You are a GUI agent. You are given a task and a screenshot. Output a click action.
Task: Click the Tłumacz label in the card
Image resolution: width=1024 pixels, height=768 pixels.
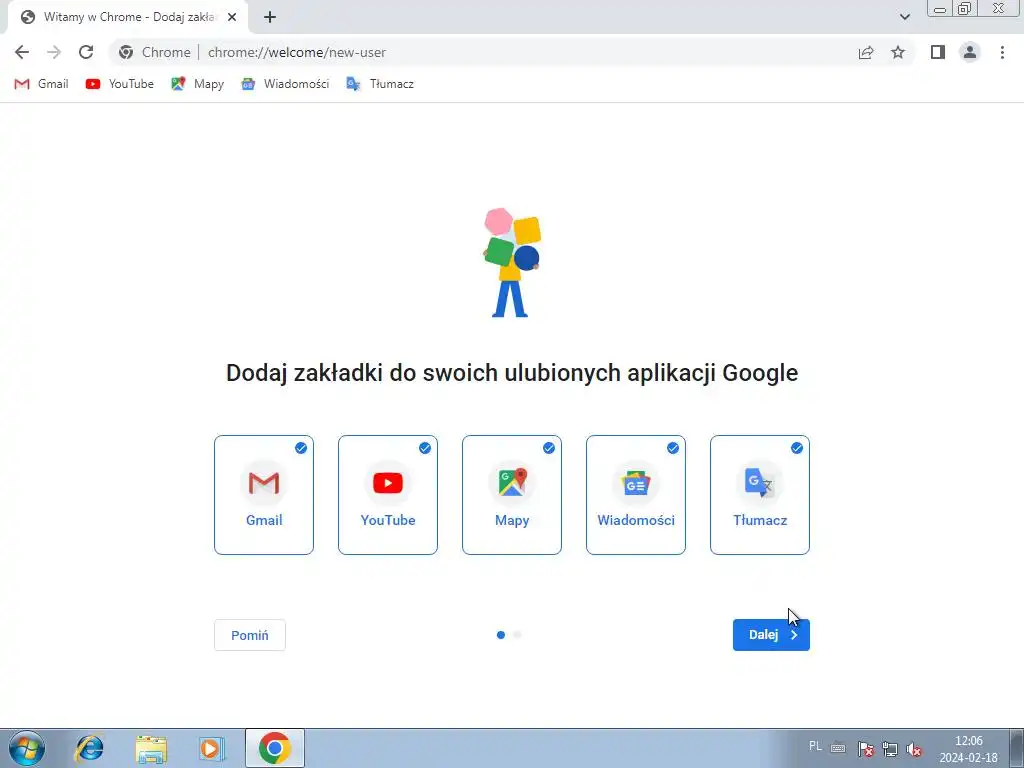pyautogui.click(x=760, y=520)
